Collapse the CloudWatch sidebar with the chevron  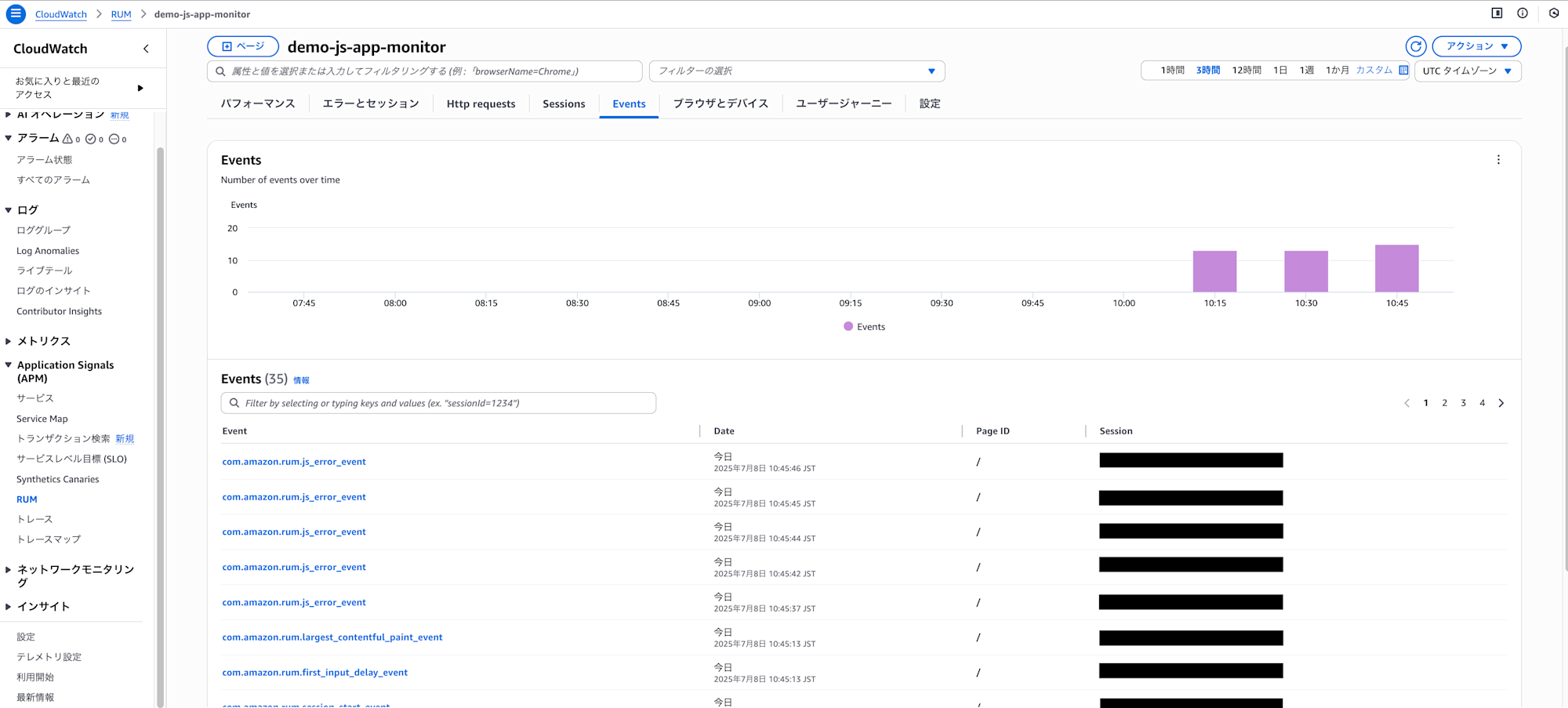coord(146,49)
